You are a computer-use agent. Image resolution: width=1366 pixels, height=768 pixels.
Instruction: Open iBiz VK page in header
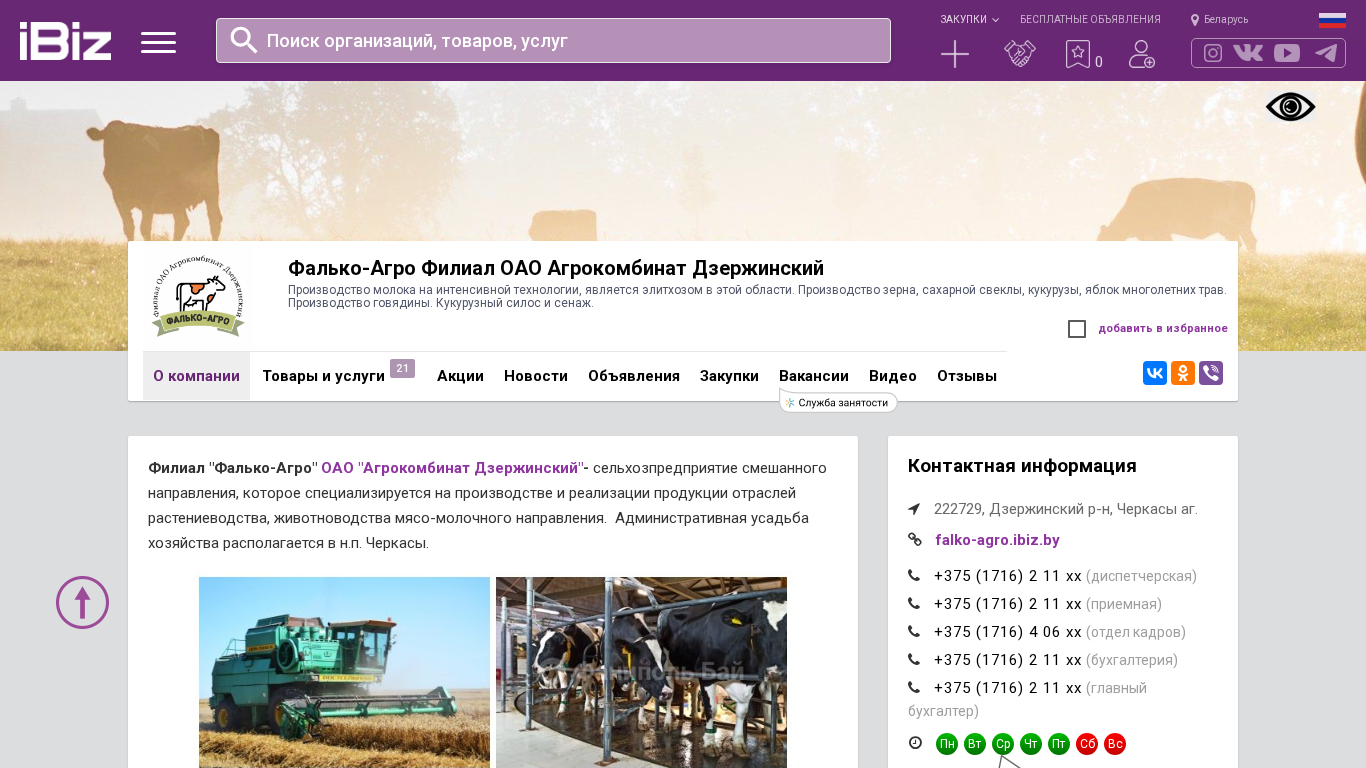(1248, 53)
